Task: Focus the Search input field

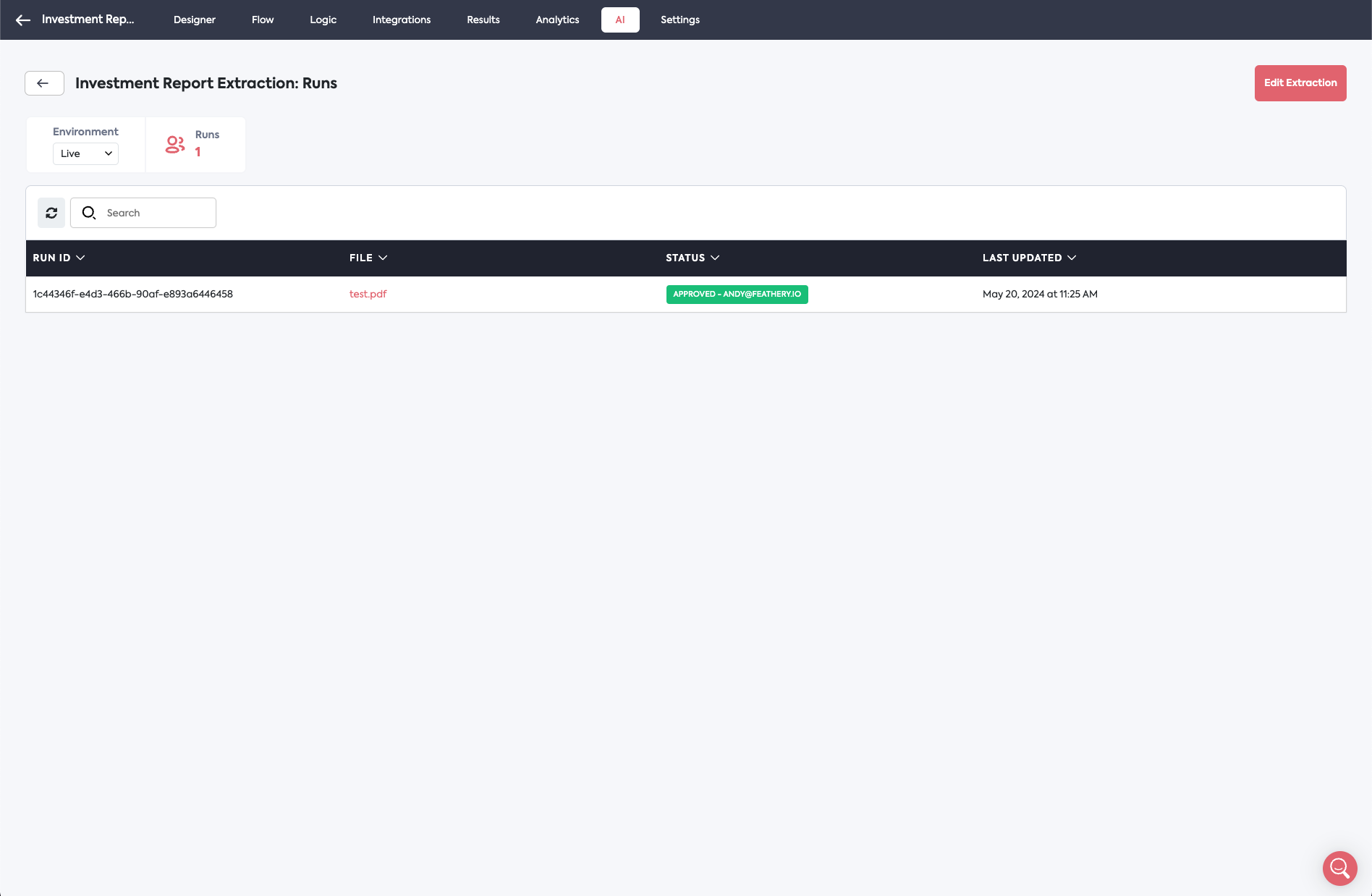Action: (156, 213)
